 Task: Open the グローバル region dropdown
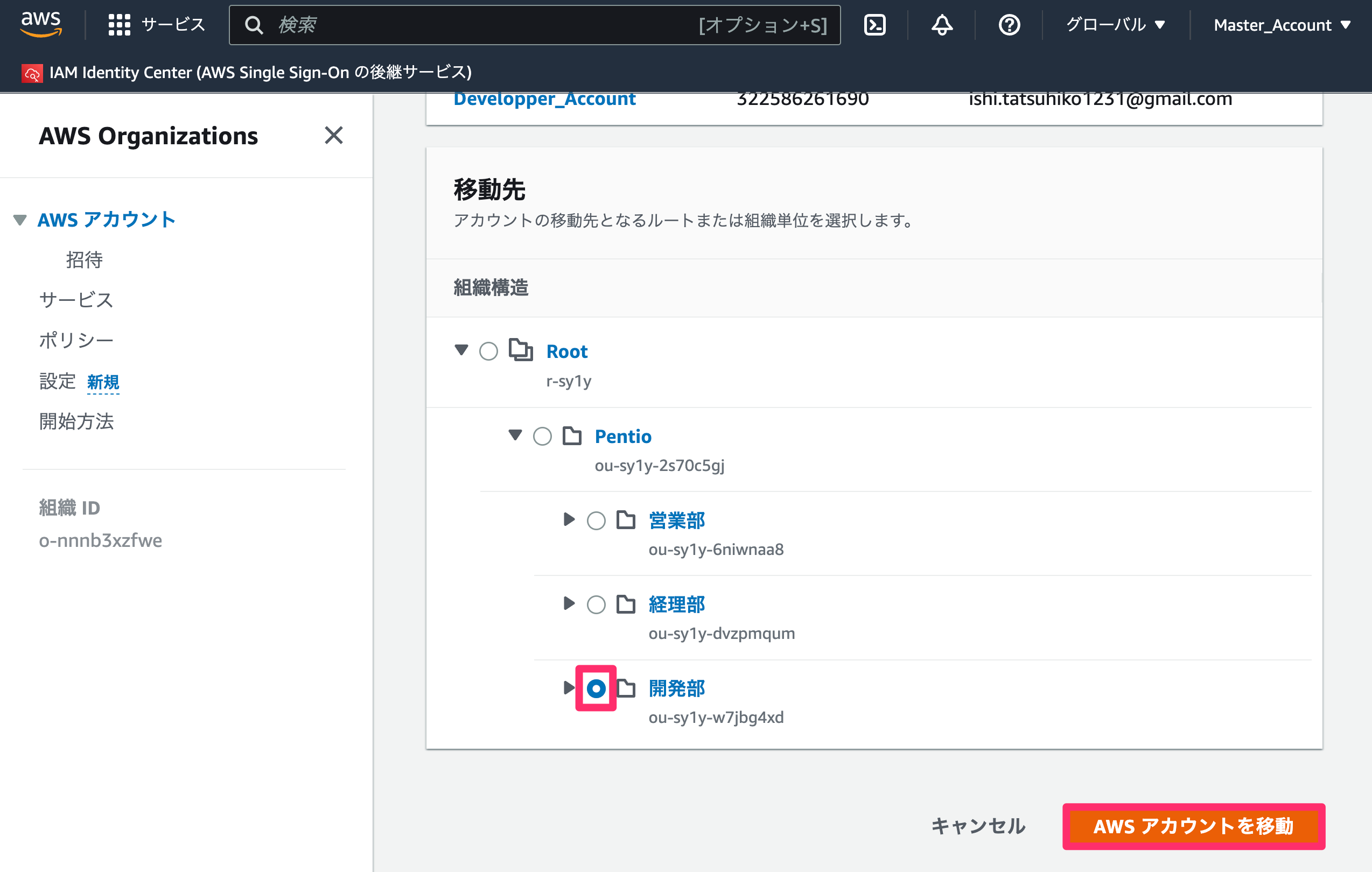1116,24
